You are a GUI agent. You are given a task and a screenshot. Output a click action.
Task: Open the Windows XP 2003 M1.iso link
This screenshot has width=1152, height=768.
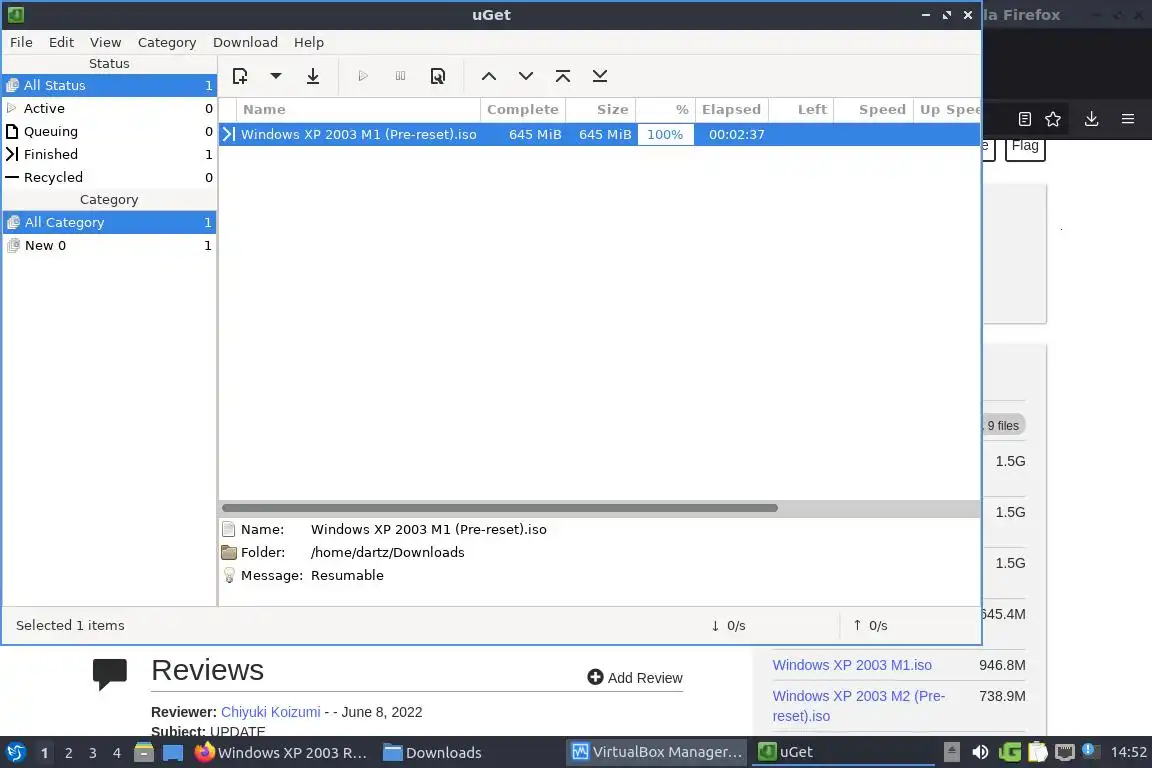point(852,665)
